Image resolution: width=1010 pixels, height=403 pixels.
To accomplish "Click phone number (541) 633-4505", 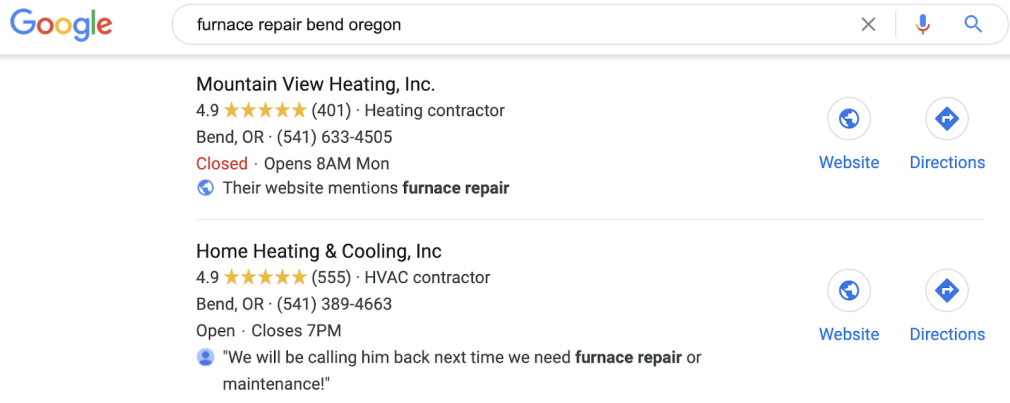I will click(x=334, y=137).
